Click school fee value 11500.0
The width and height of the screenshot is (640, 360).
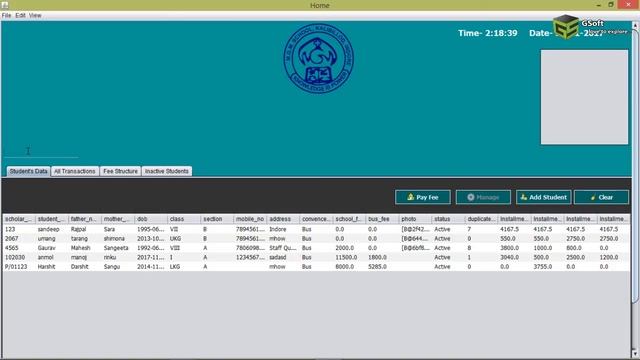(346, 258)
